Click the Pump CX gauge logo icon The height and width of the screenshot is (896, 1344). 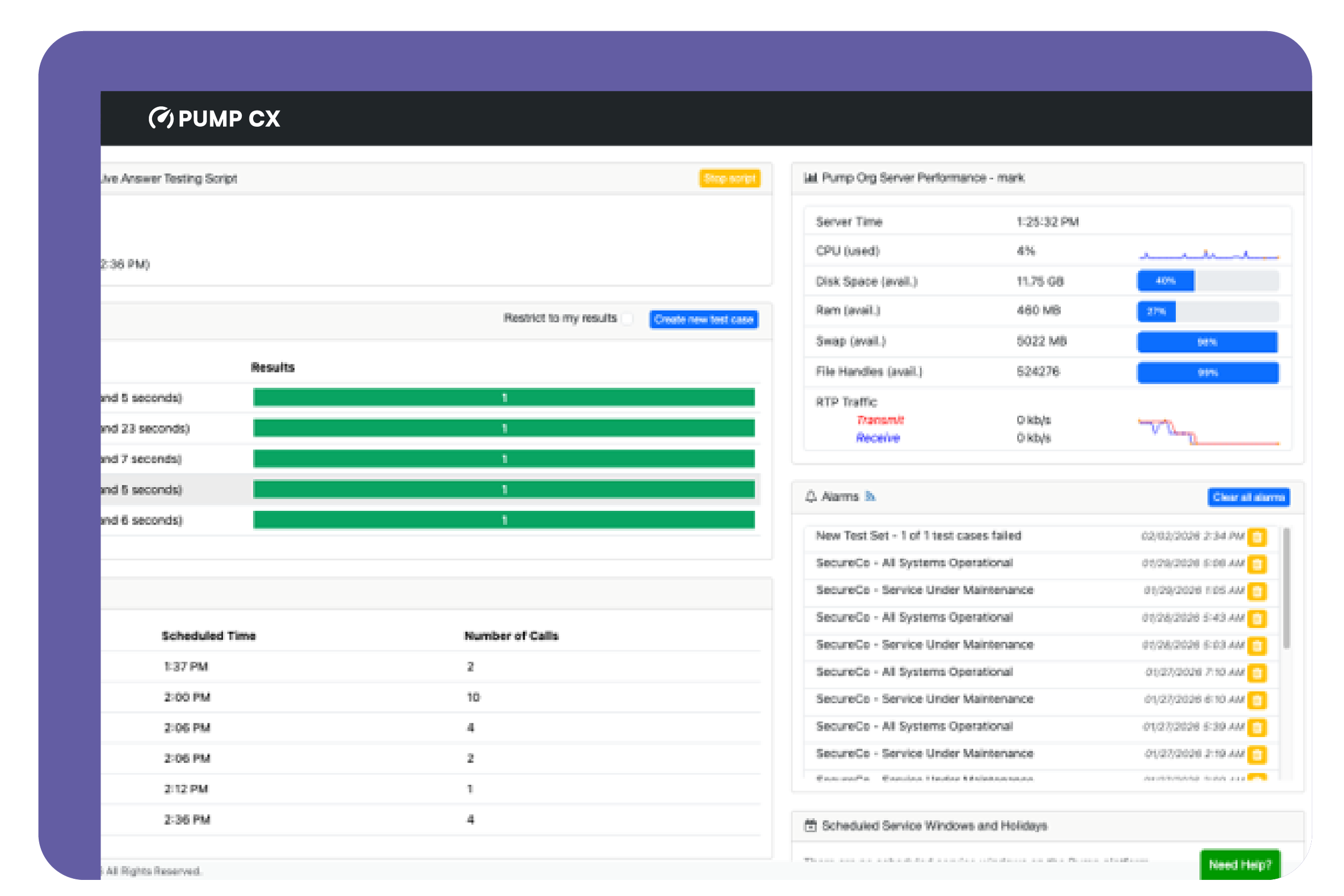[161, 118]
